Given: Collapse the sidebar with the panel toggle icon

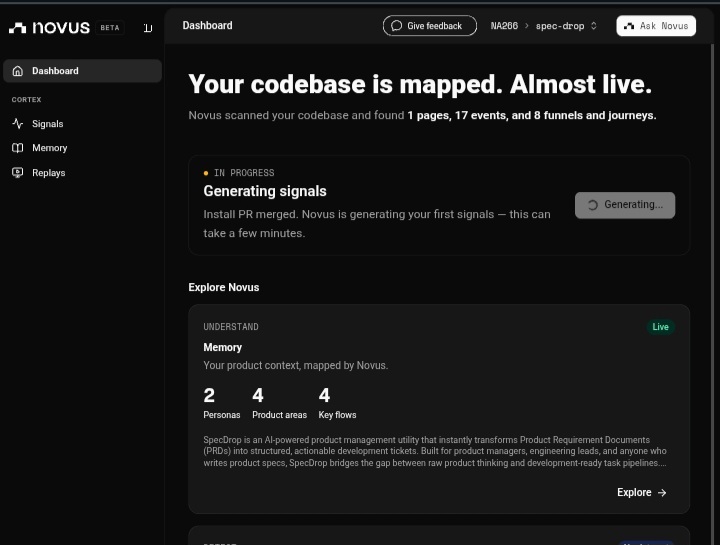Looking at the screenshot, I should [x=148, y=28].
